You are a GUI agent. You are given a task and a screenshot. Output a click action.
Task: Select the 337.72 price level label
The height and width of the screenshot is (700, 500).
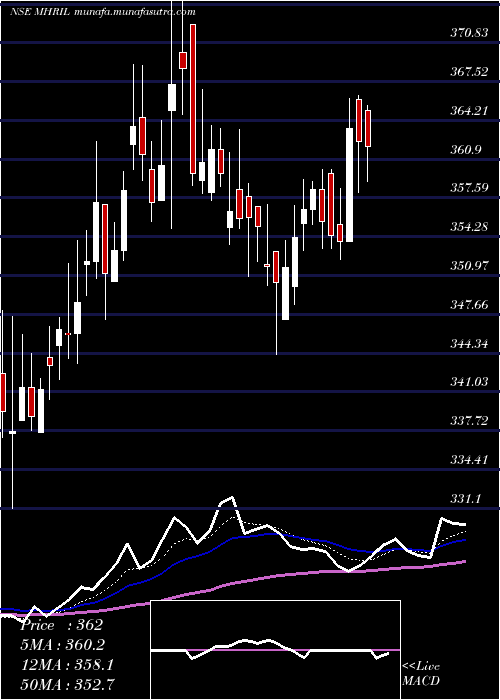click(468, 421)
